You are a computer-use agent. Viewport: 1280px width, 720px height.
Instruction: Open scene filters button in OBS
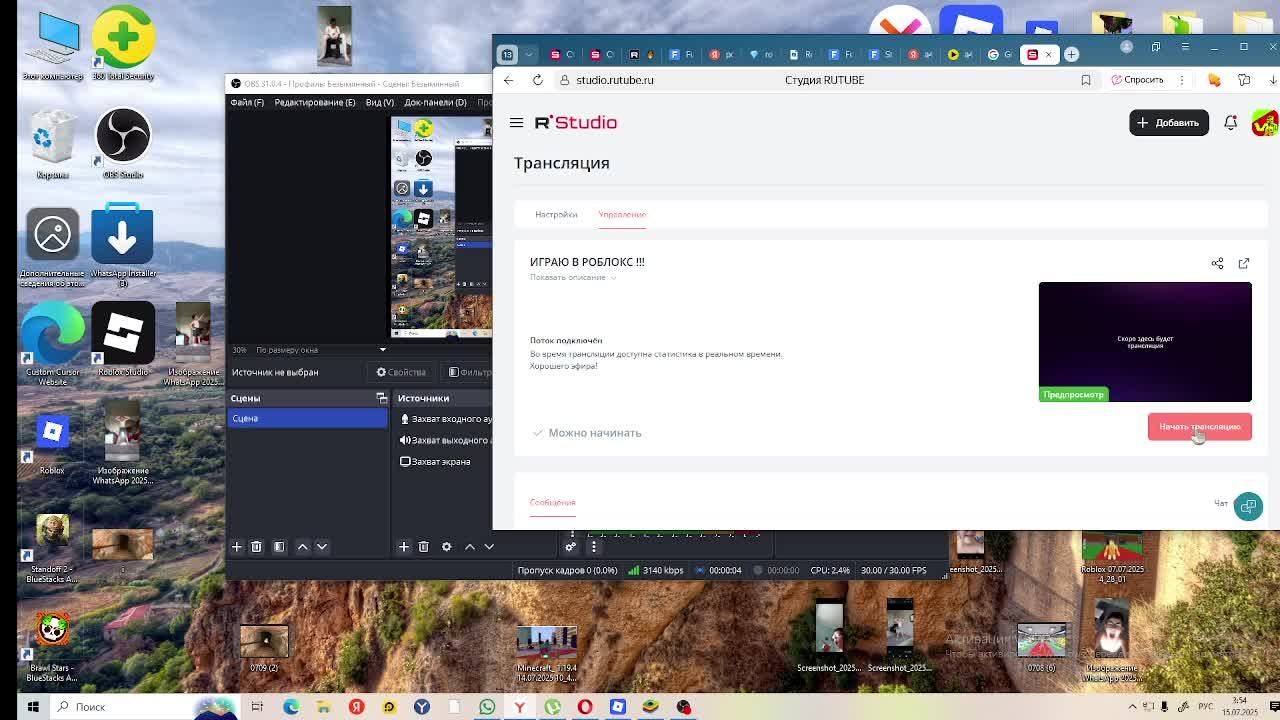pyautogui.click(x=279, y=547)
